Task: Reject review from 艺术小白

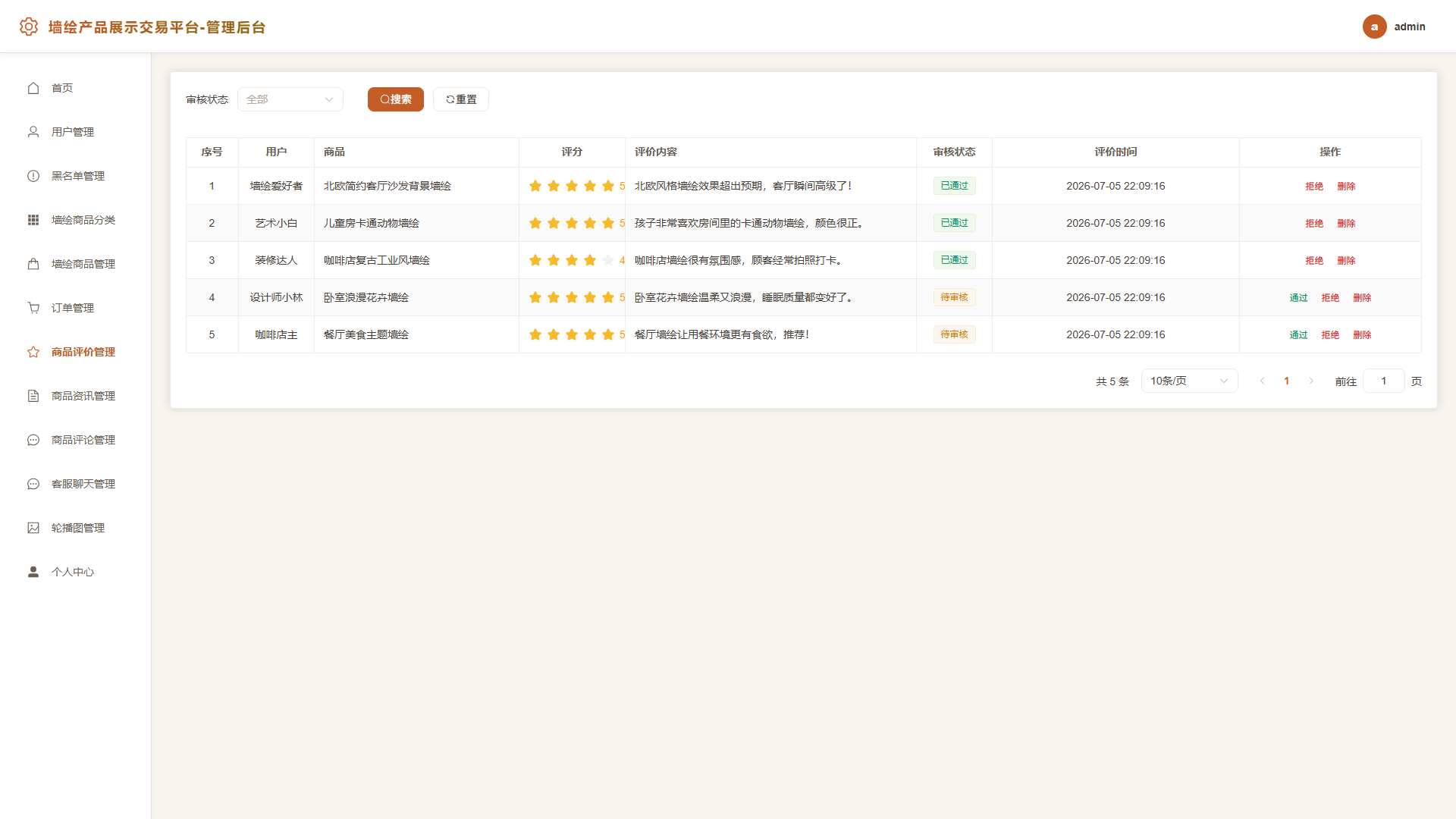Action: [1314, 224]
